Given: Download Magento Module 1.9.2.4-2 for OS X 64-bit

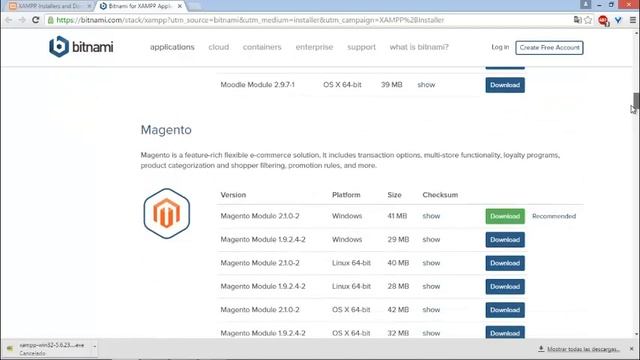Looking at the screenshot, I should tap(505, 332).
